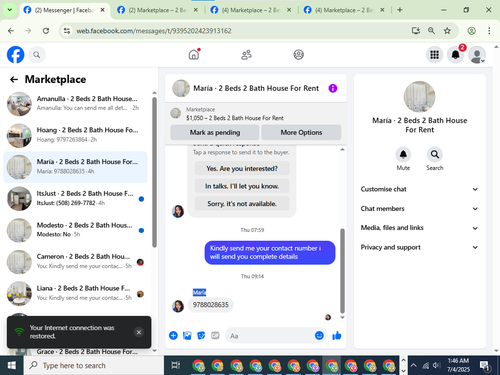Click the conversation list scrollbar

coord(154,172)
